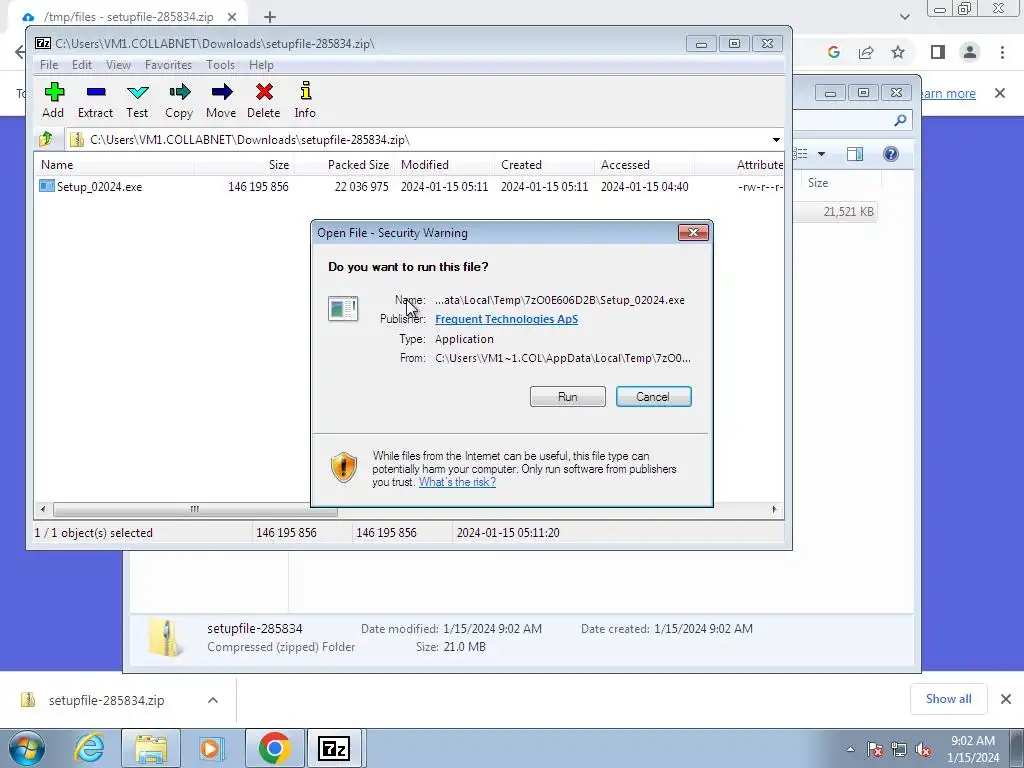Open the setupfile-285834.zip download item

pos(106,700)
